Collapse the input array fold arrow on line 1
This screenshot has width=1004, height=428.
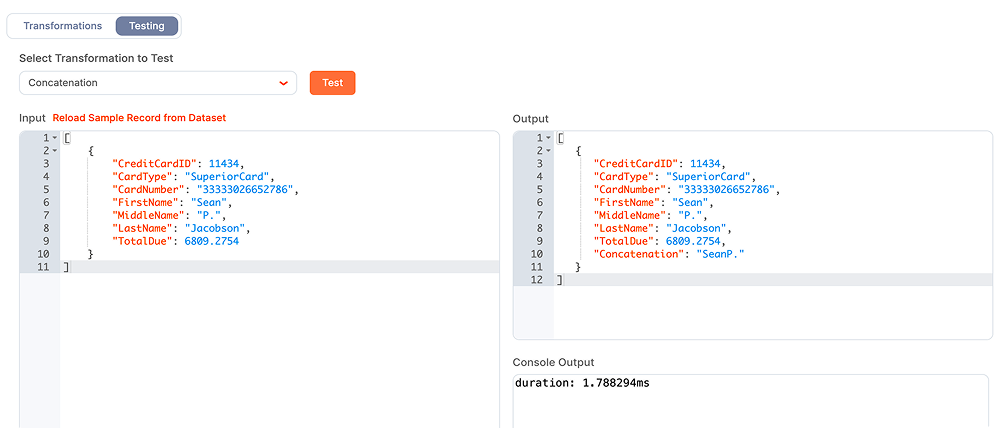(55, 137)
